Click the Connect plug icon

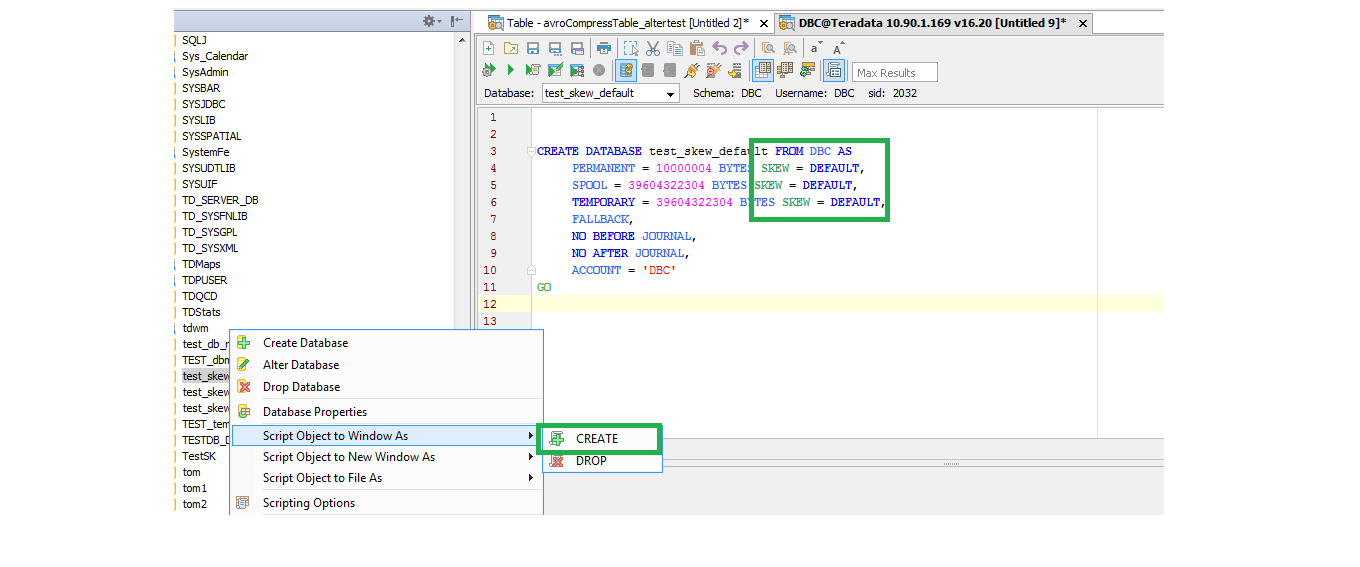pyautogui.click(x=692, y=70)
